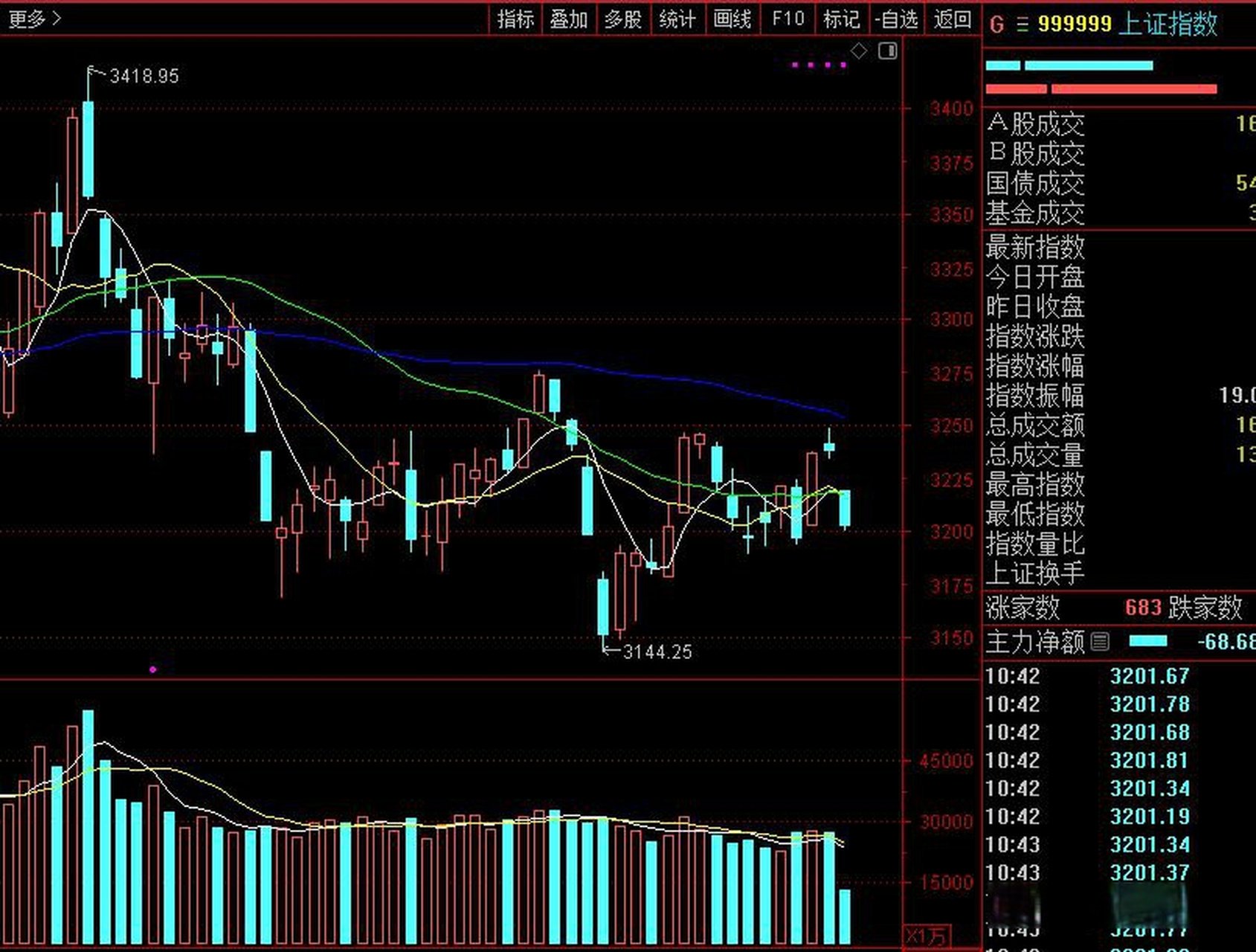Click the 主力净额 label

1035,641
